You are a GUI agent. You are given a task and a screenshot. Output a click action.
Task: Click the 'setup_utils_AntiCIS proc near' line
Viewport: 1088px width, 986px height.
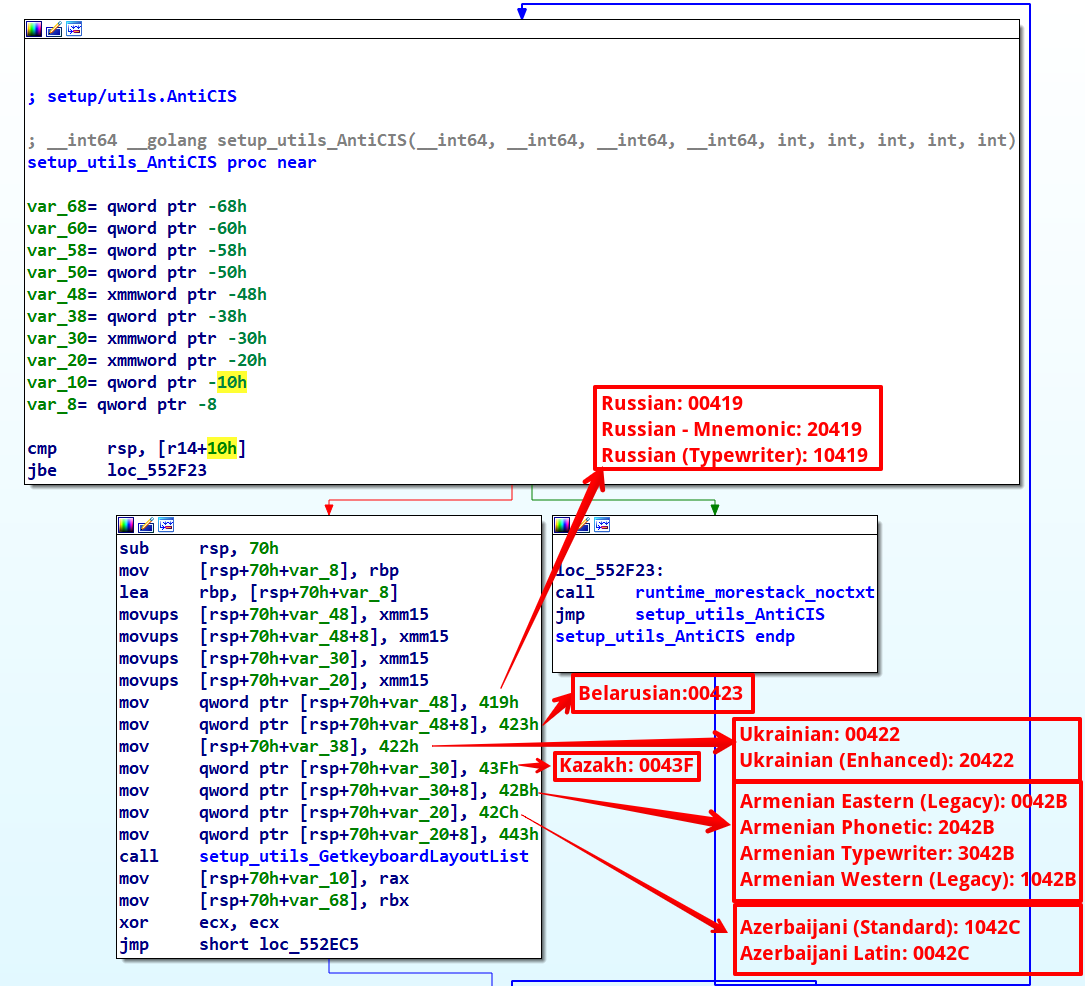[172, 162]
